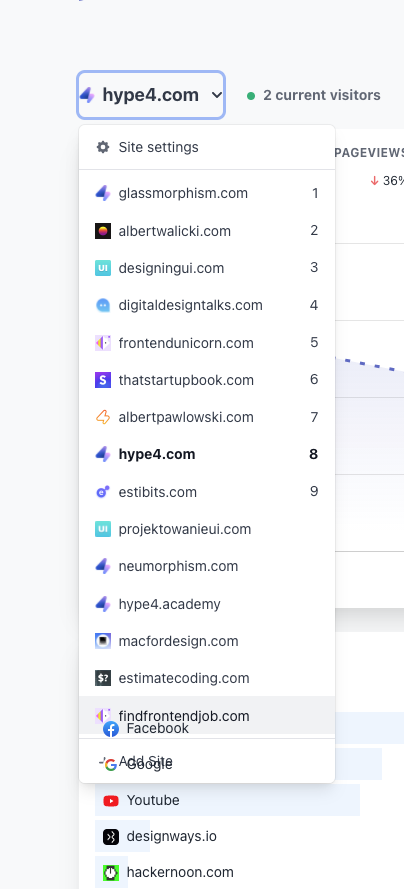Select macfordesign.com from the dropdown
Viewport: 404px width, 889px height.
pos(207,641)
